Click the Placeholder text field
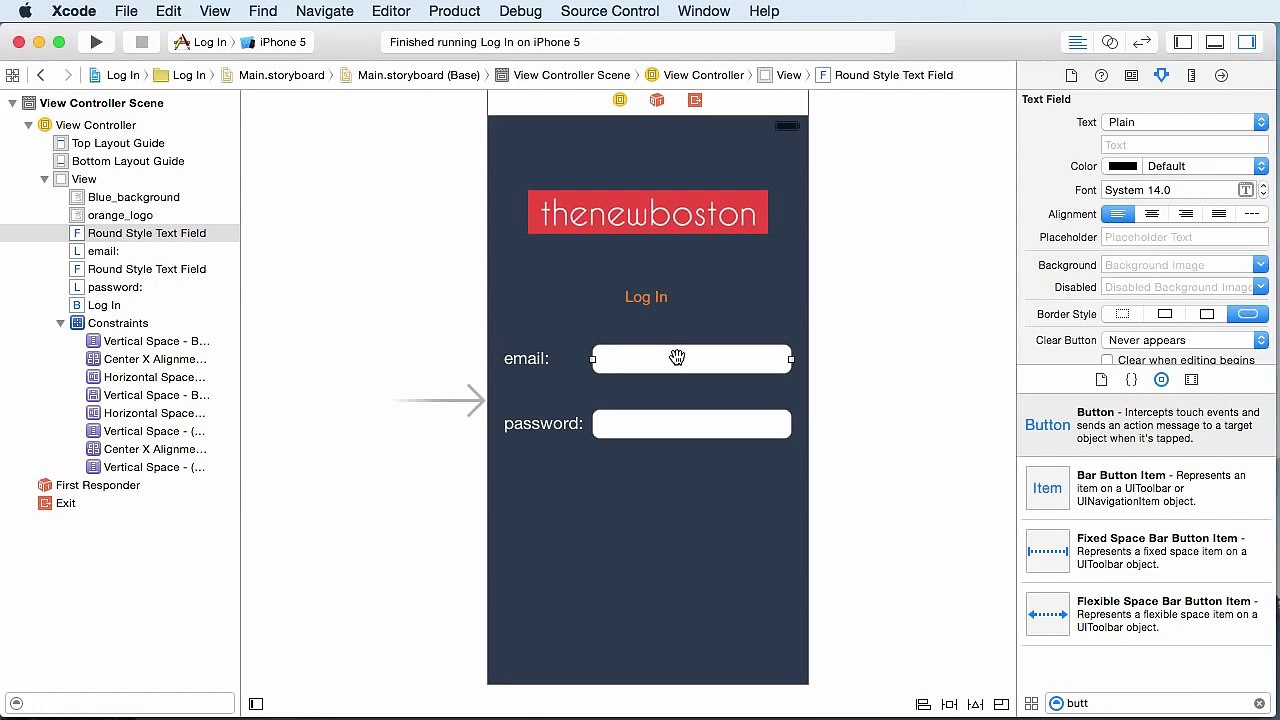 [x=1185, y=237]
